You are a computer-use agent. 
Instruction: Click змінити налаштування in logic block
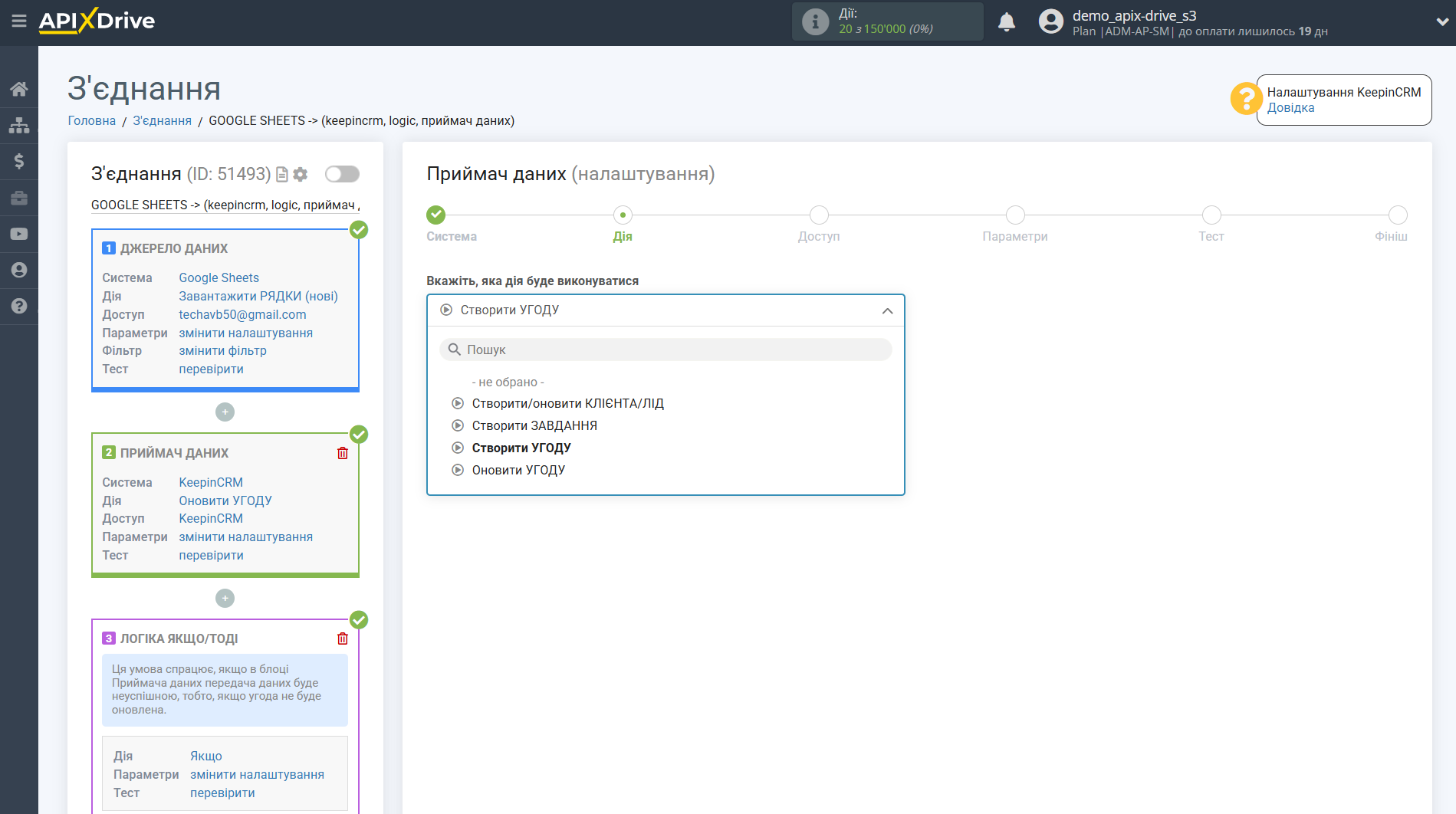click(x=257, y=774)
